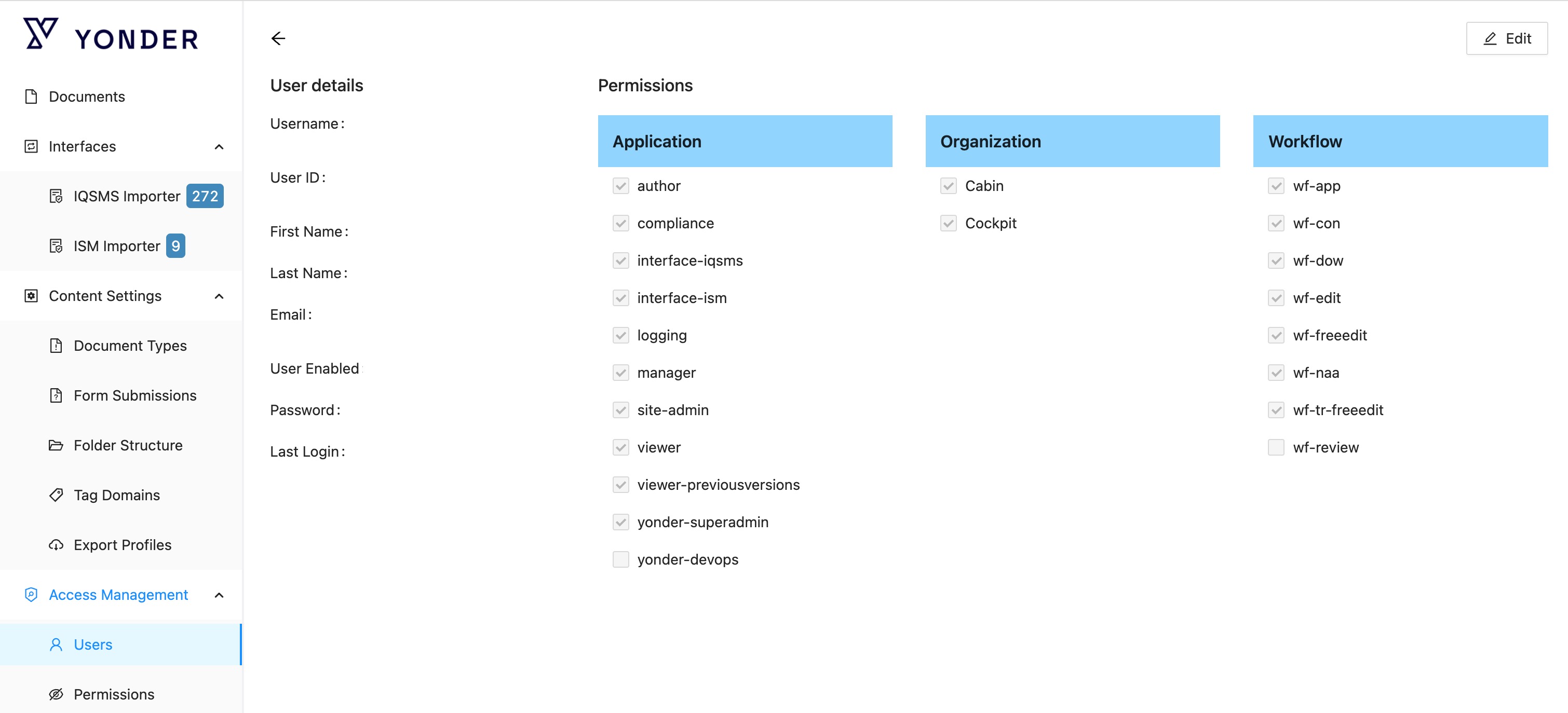Click the IQSMS Importer icon
This screenshot has width=1568, height=713.
[56, 196]
